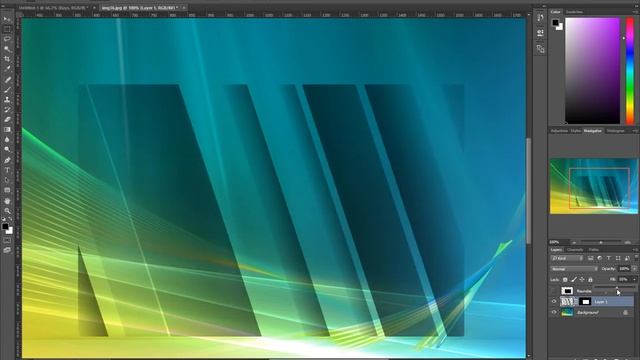Filter layers by pixel type
Screen dimensions: 640x360
click(x=590, y=258)
